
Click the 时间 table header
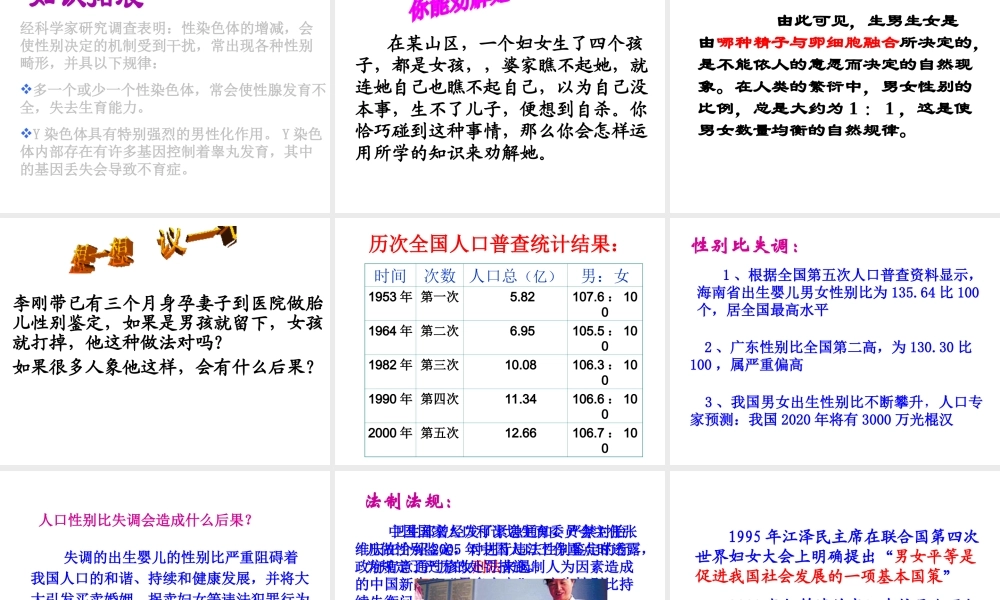click(x=390, y=275)
